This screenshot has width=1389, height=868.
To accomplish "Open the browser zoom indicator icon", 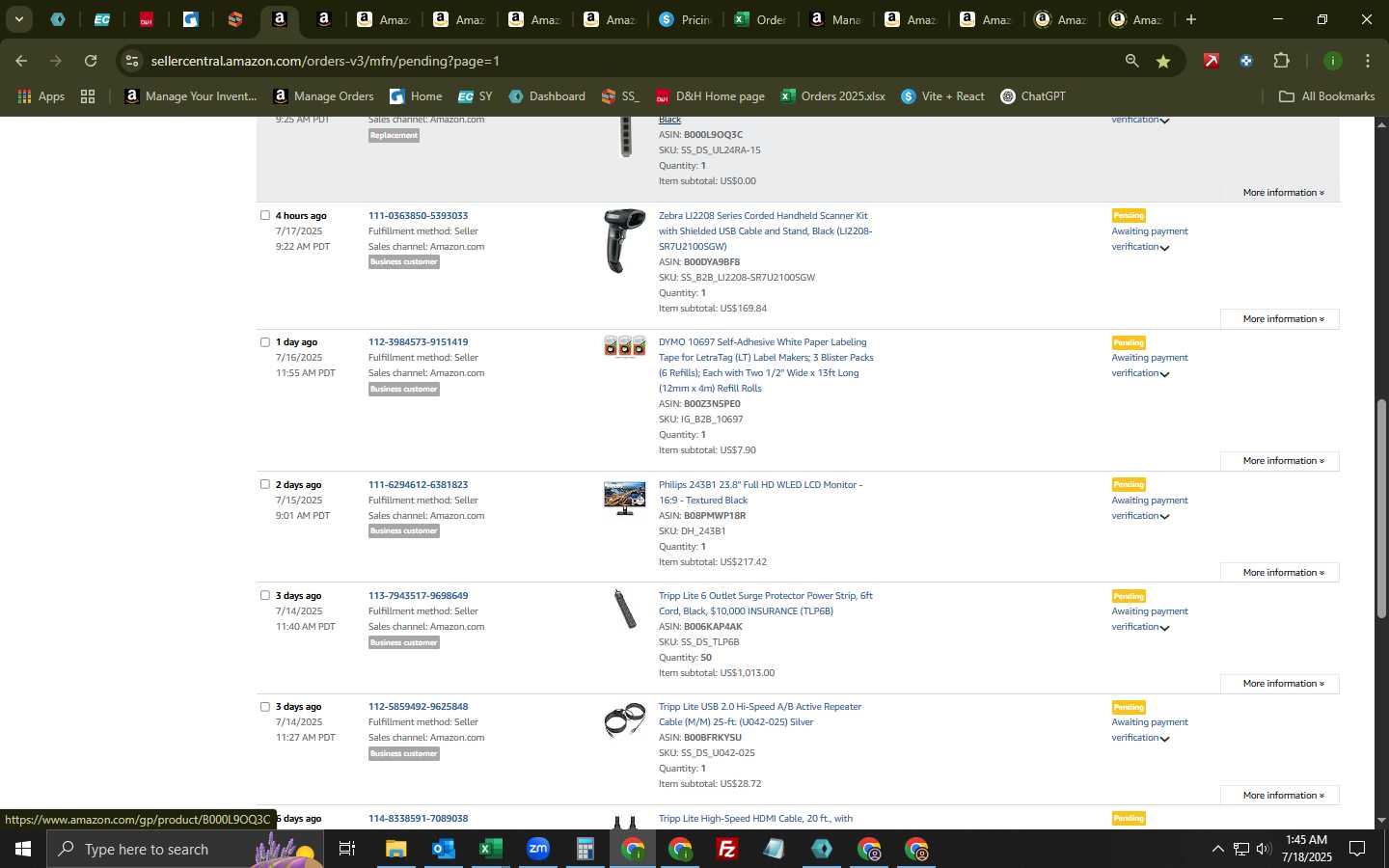I will [1131, 61].
